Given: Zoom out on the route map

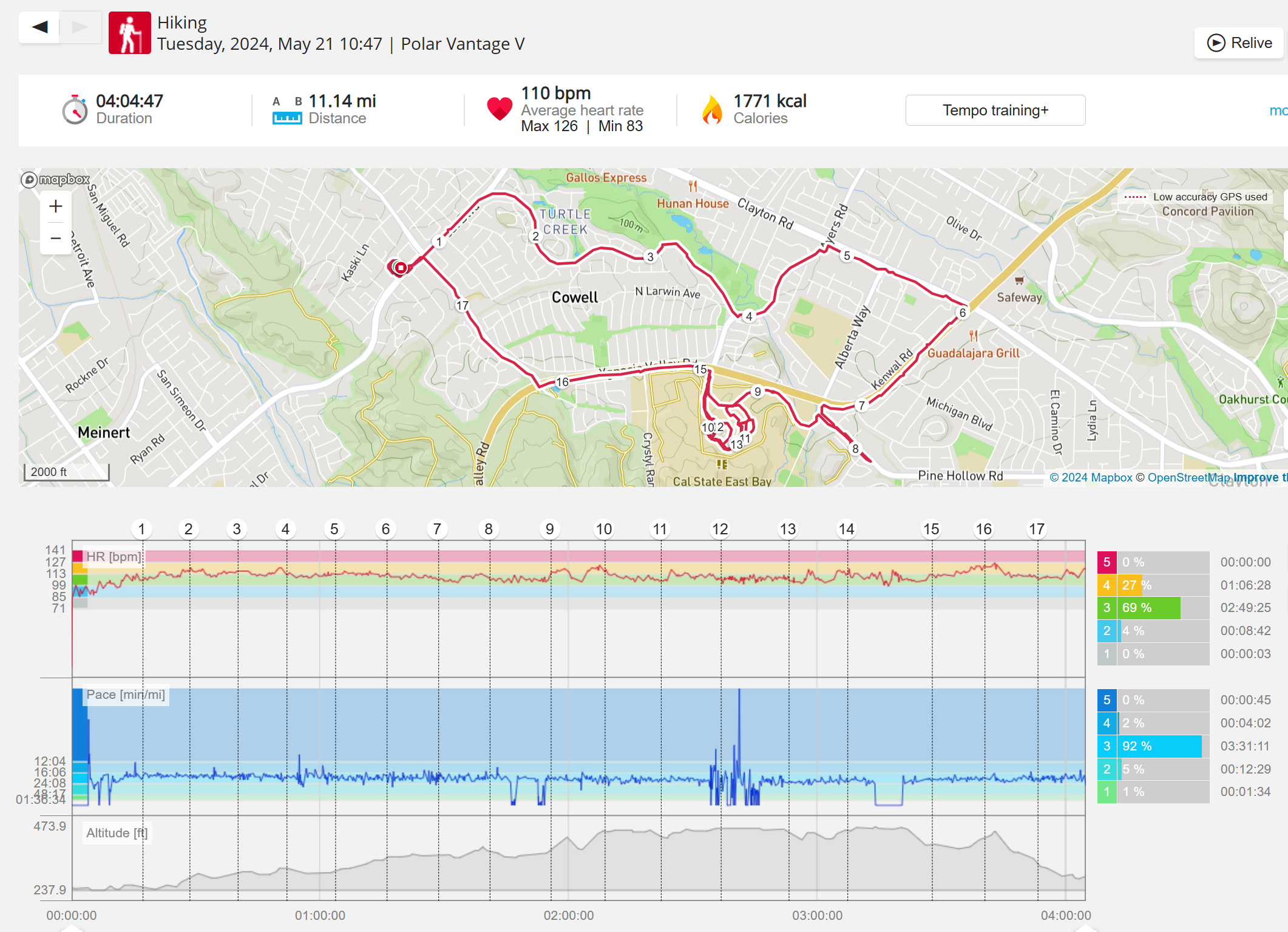Looking at the screenshot, I should point(56,238).
